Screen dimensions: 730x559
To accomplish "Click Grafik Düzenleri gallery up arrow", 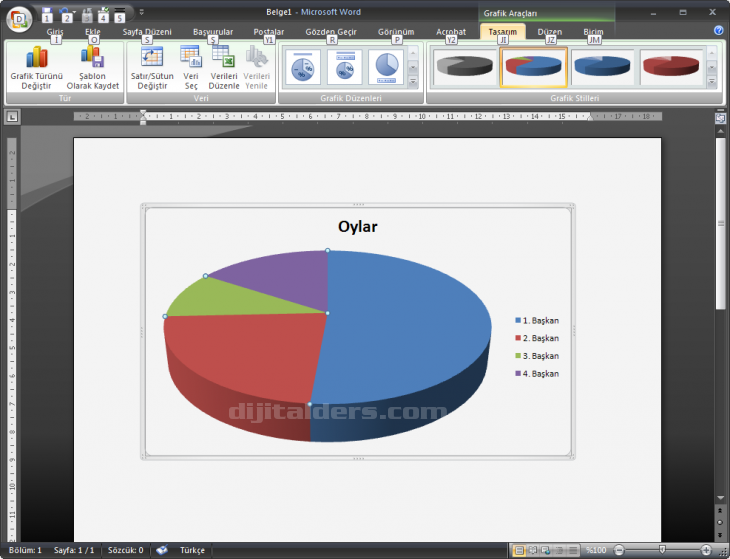I will point(413,54).
